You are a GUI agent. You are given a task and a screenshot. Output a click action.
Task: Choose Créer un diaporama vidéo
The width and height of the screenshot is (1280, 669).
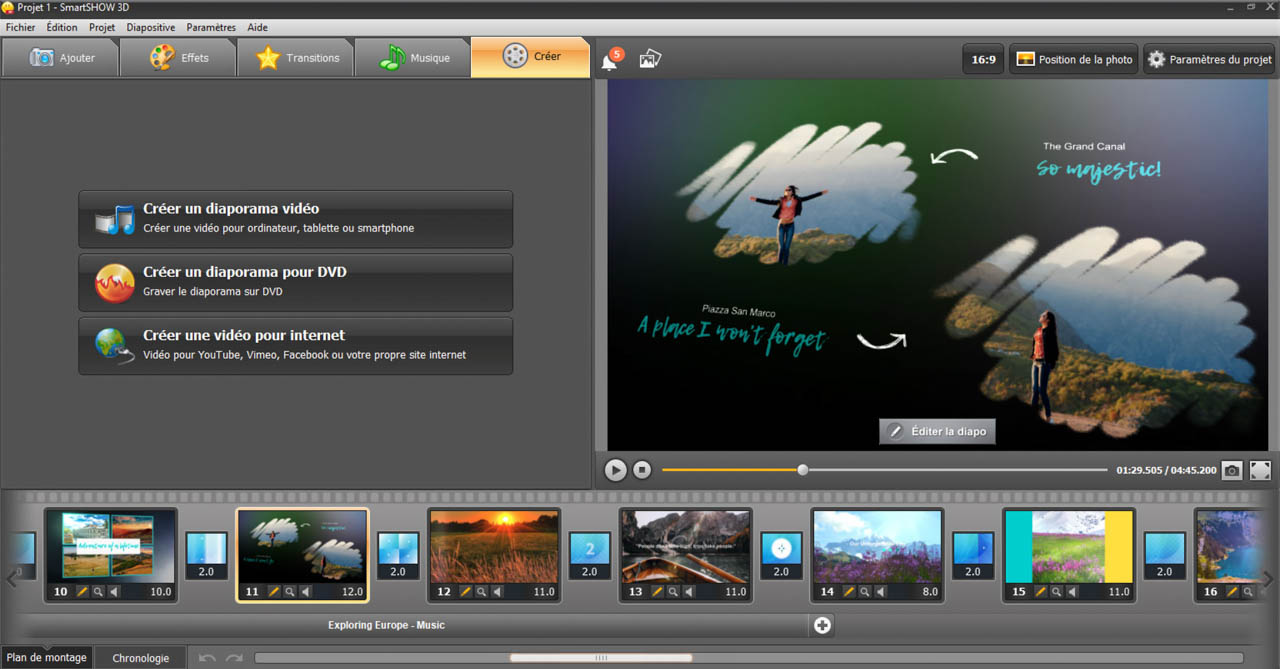pos(295,219)
